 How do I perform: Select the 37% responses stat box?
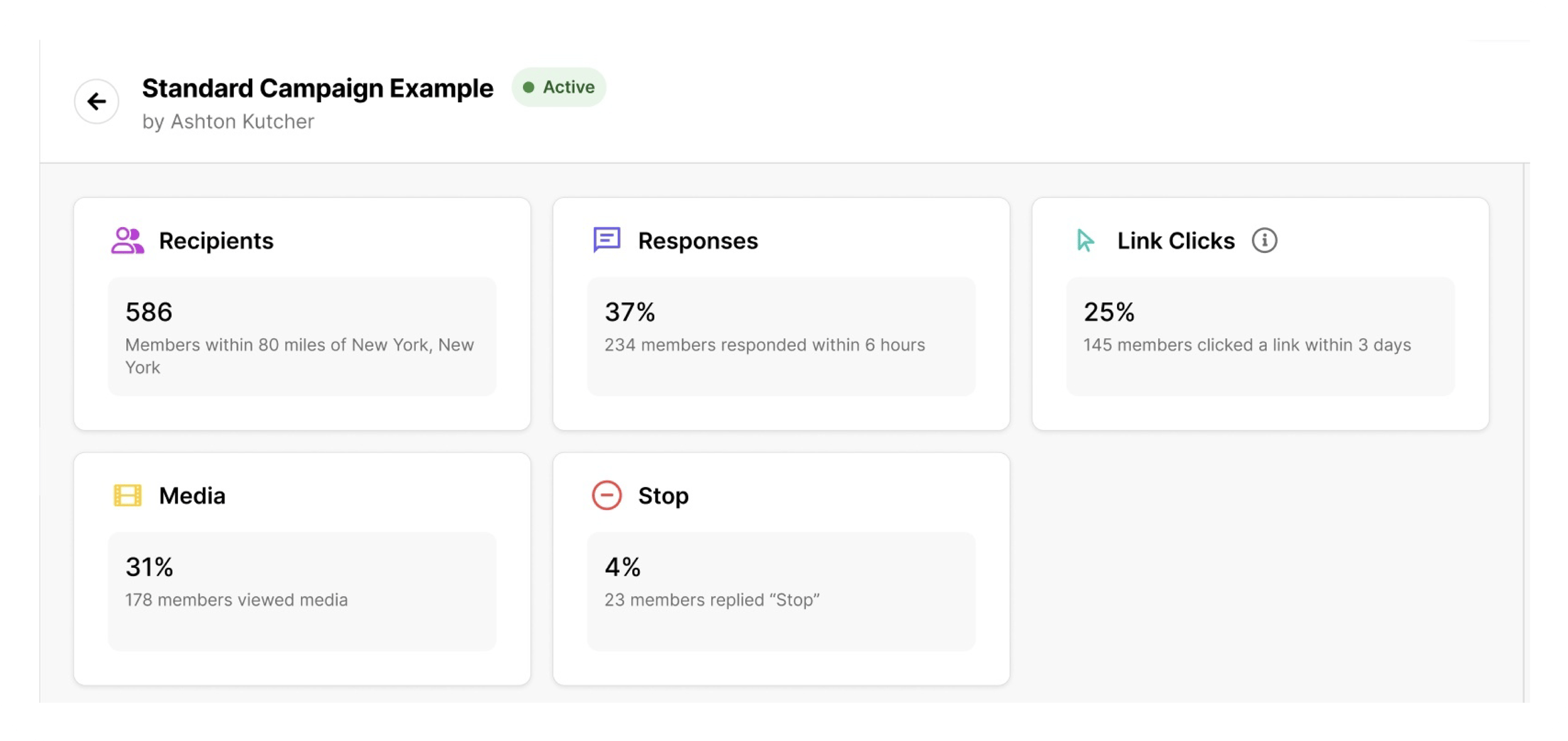pyautogui.click(x=781, y=336)
